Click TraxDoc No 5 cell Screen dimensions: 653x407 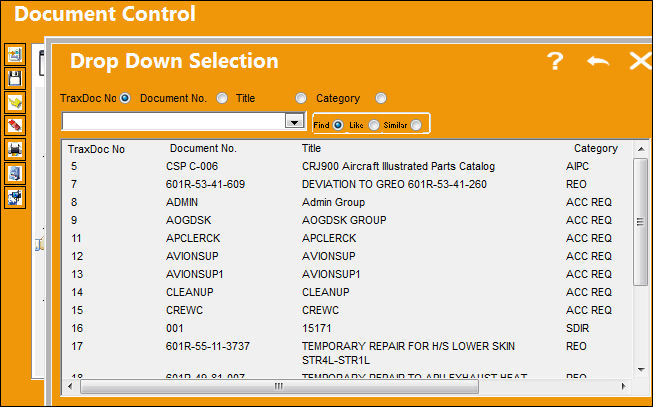point(74,166)
